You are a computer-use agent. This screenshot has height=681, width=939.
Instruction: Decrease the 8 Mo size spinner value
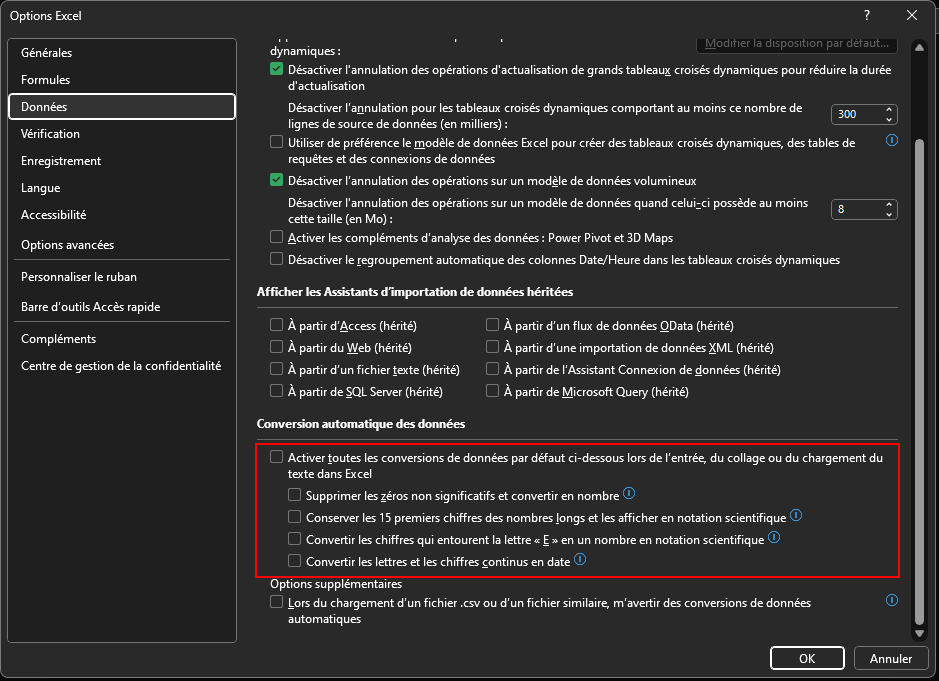pyautogui.click(x=889, y=214)
